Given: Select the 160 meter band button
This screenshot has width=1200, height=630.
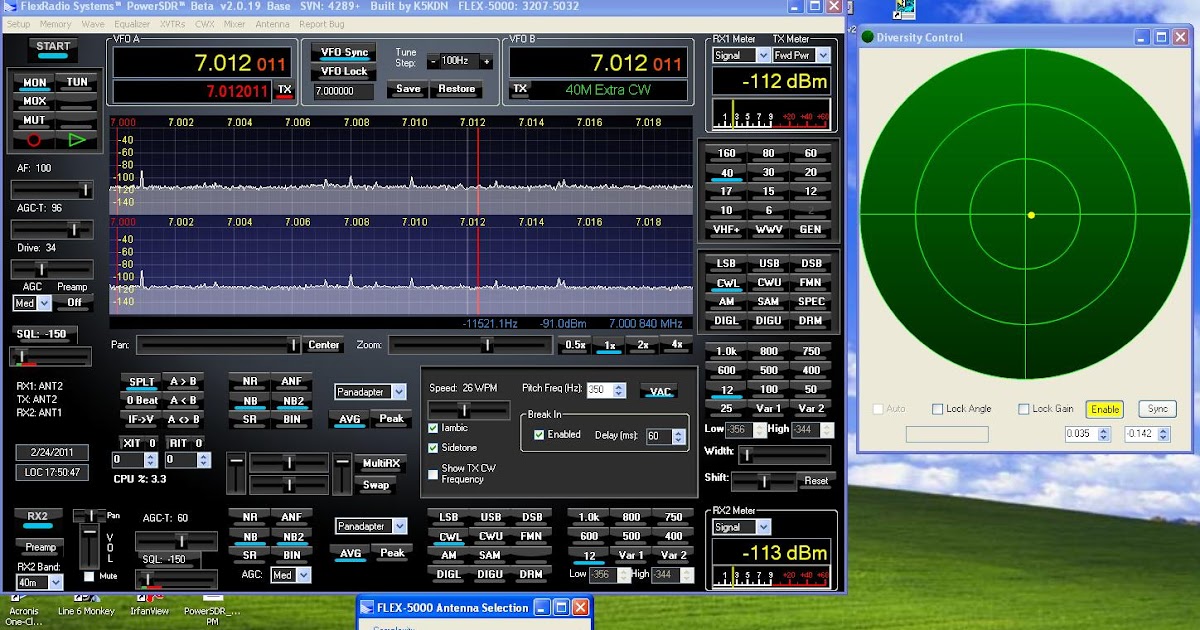Looking at the screenshot, I should coord(726,153).
